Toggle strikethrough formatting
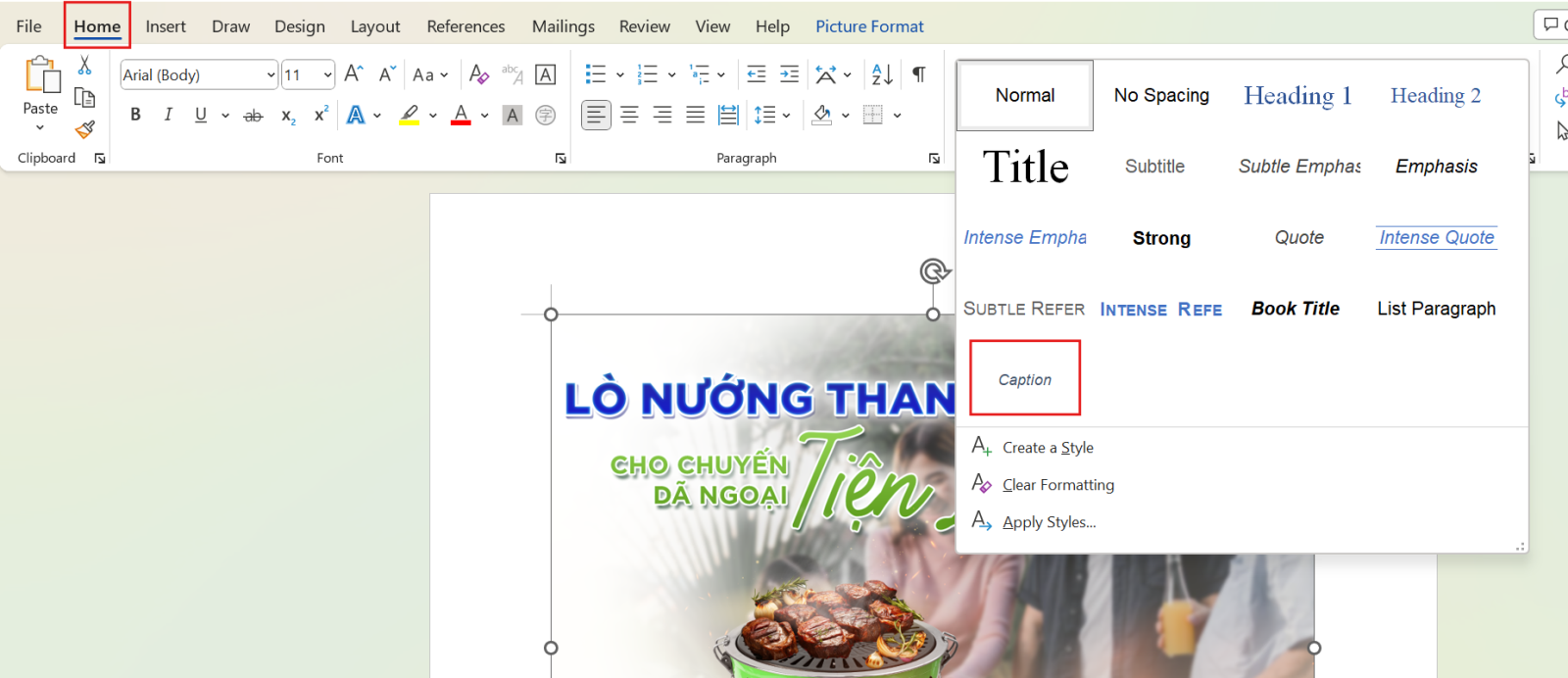1568x678 pixels. [x=253, y=116]
